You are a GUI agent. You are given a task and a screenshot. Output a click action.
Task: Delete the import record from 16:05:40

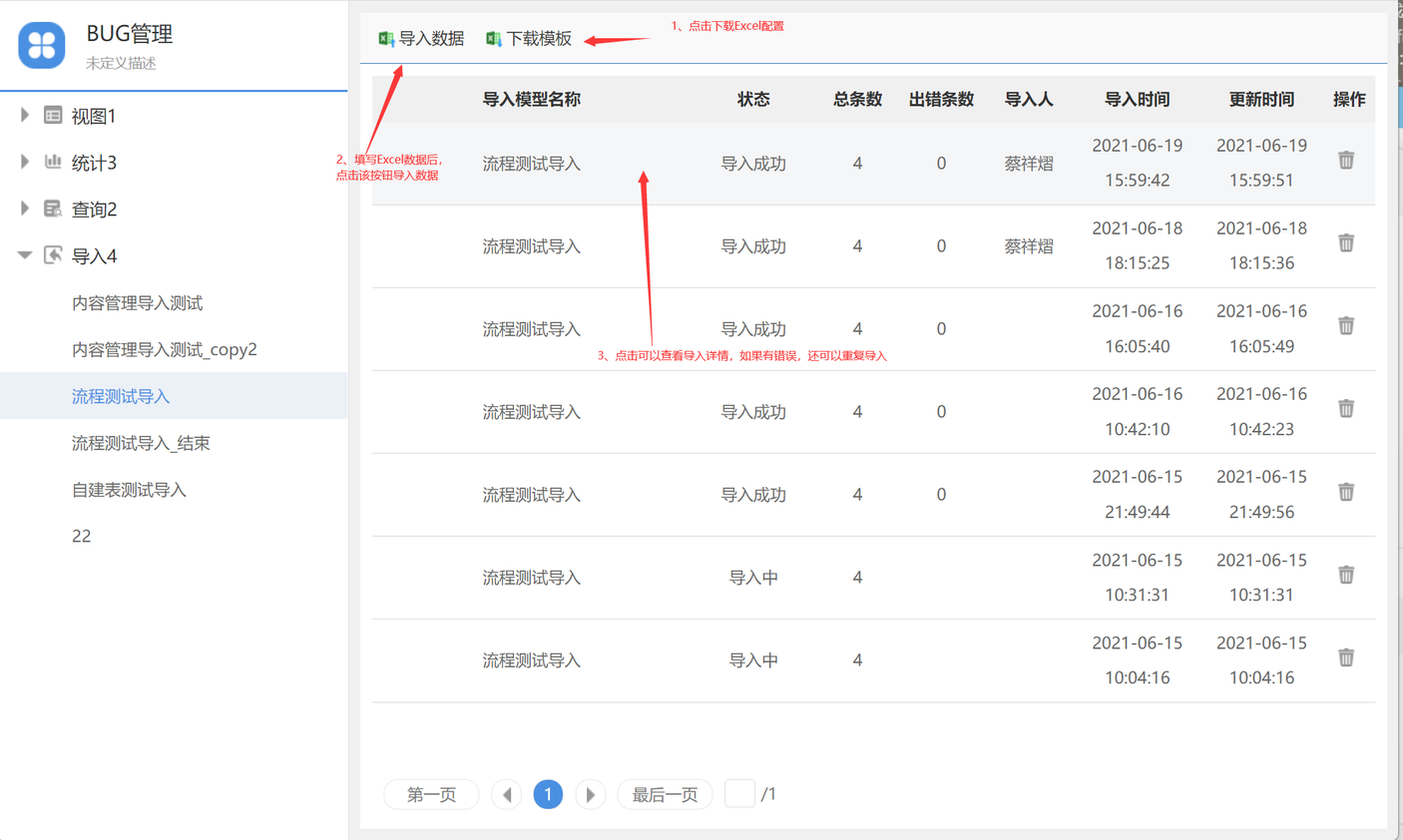tap(1346, 325)
